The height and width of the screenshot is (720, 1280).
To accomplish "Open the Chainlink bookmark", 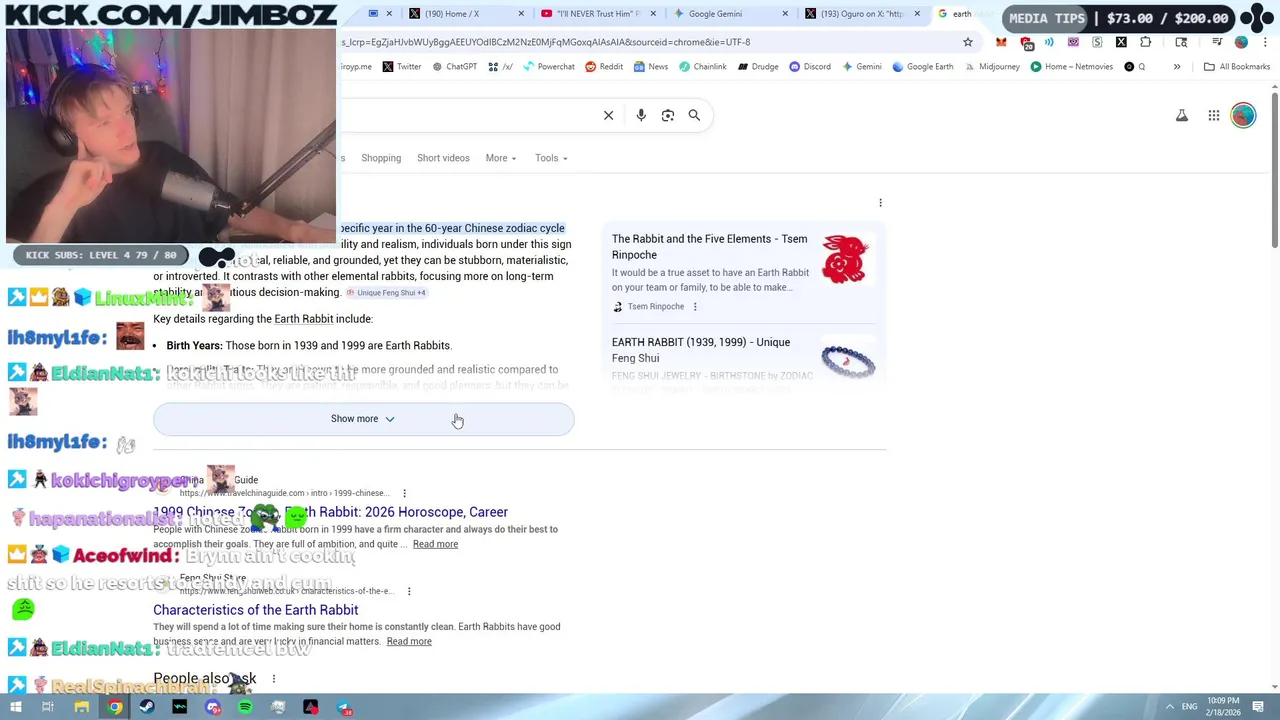I will point(702,67).
